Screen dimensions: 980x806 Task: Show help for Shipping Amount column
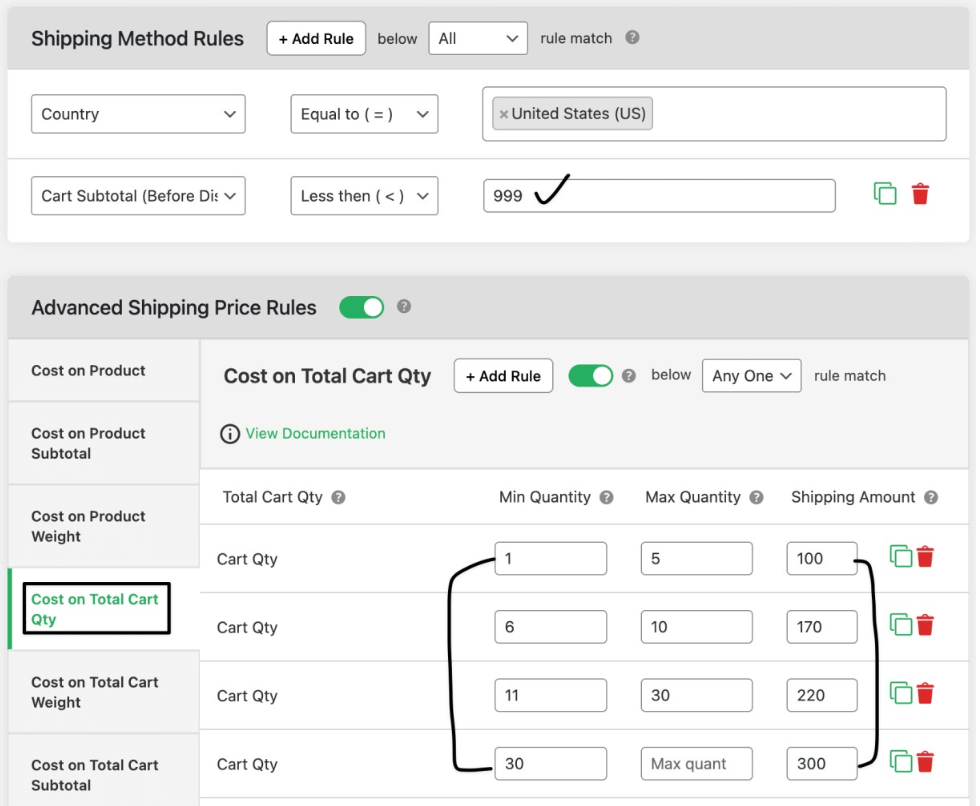tap(931, 497)
